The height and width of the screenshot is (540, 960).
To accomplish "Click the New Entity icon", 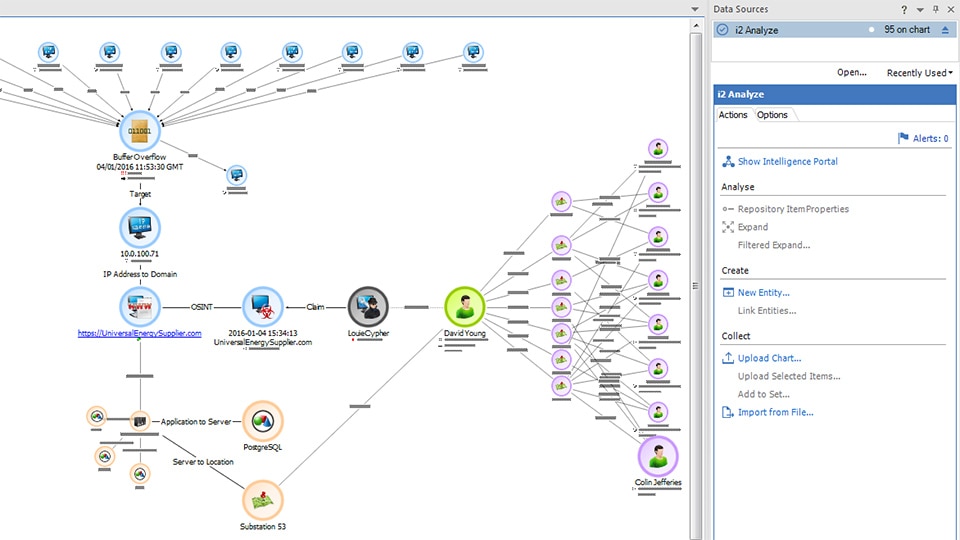I will [728, 293].
